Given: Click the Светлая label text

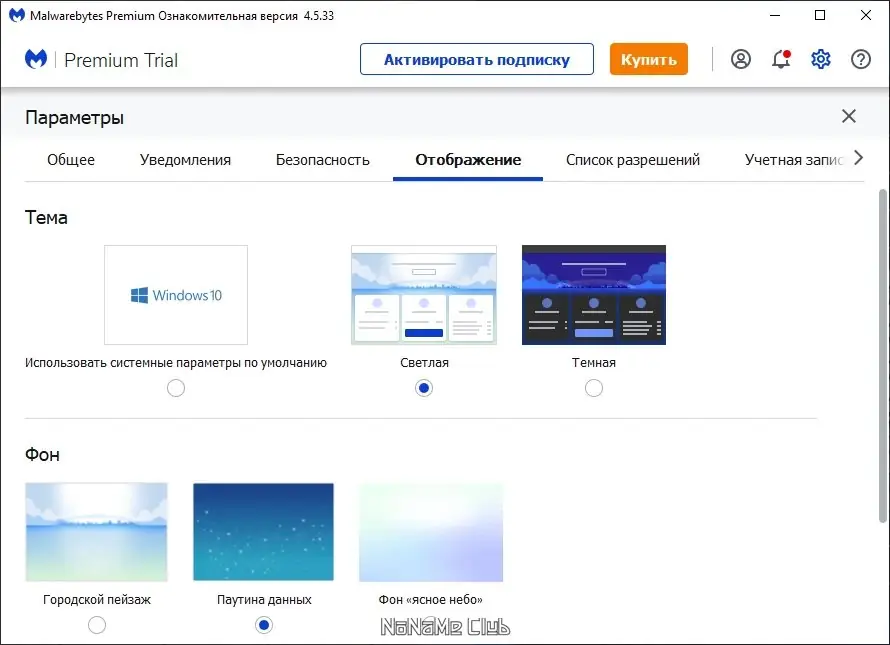Looking at the screenshot, I should click(424, 363).
